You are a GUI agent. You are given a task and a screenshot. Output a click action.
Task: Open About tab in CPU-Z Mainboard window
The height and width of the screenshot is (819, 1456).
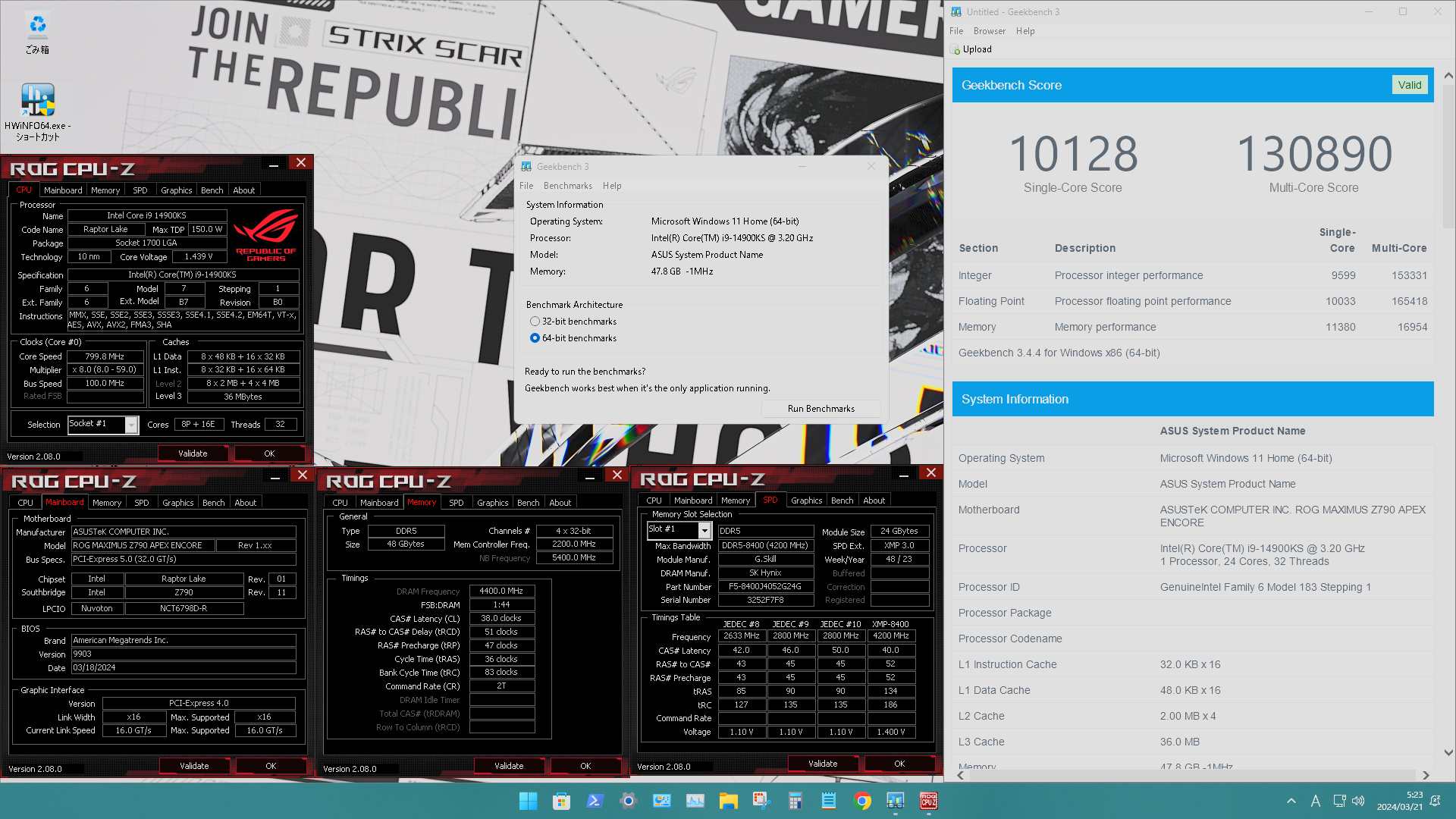coord(245,503)
